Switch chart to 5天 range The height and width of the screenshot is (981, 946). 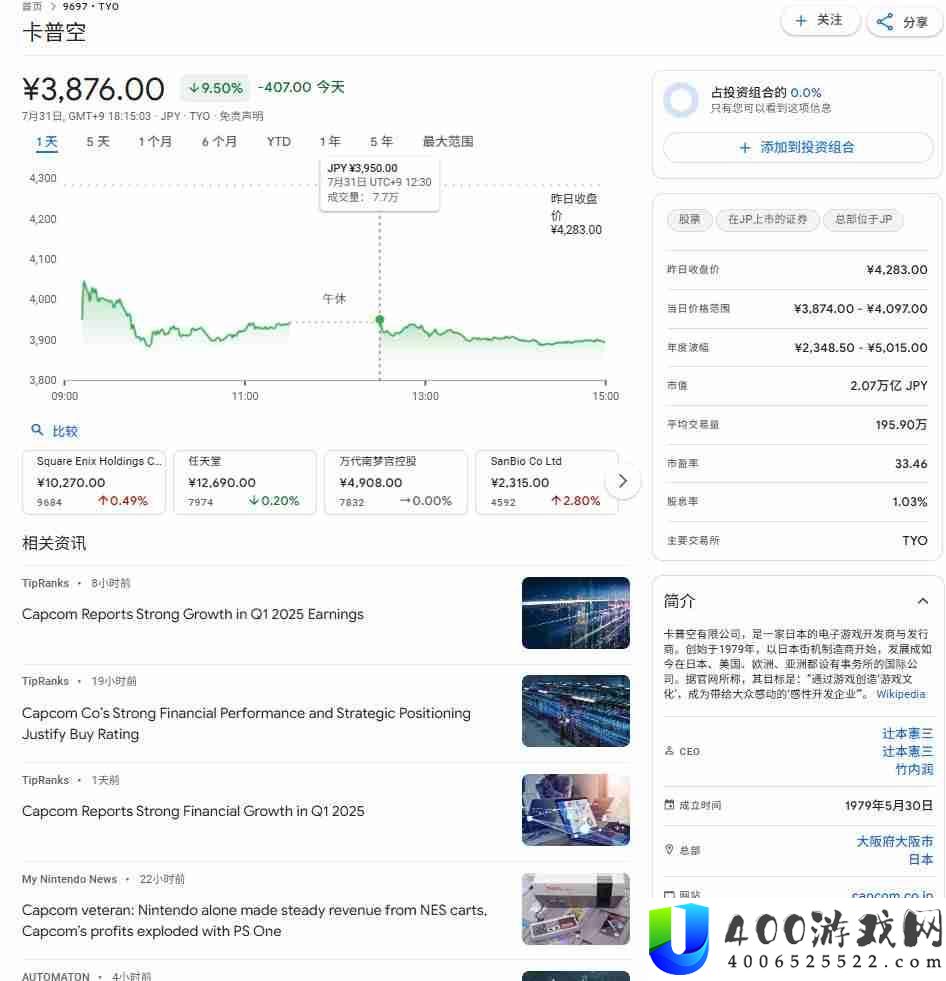(98, 142)
